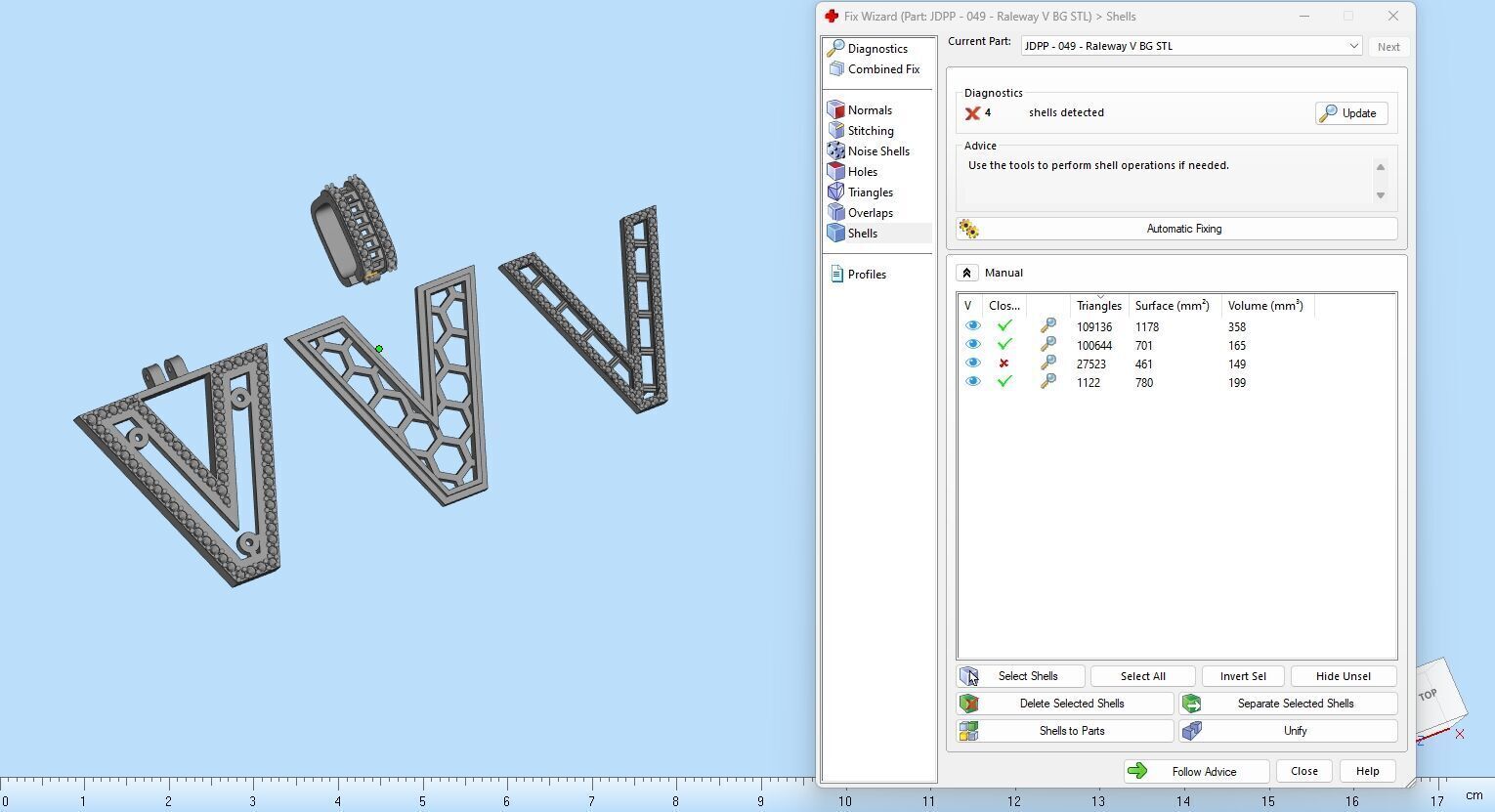Click Follow Advice

(x=1196, y=771)
